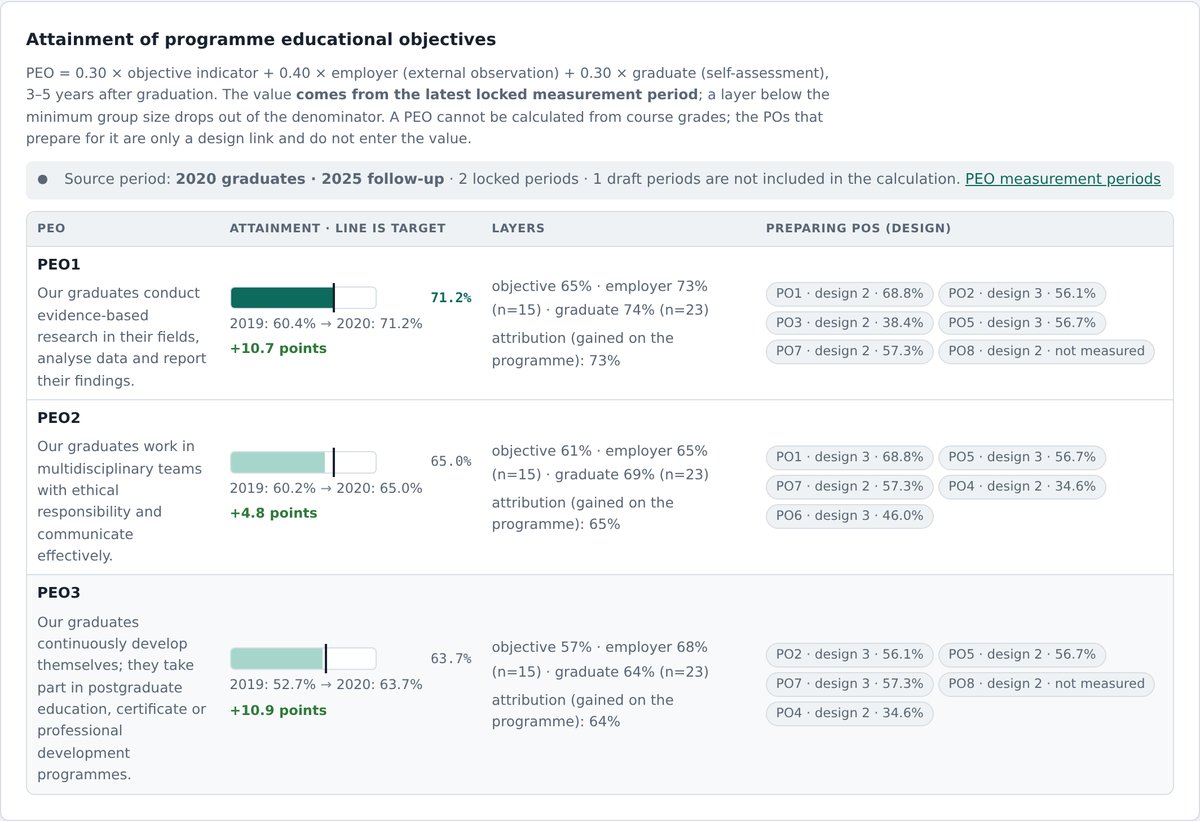Select PO5 · design 2 · 56.7% chip
1200x821 pixels.
click(1022, 655)
